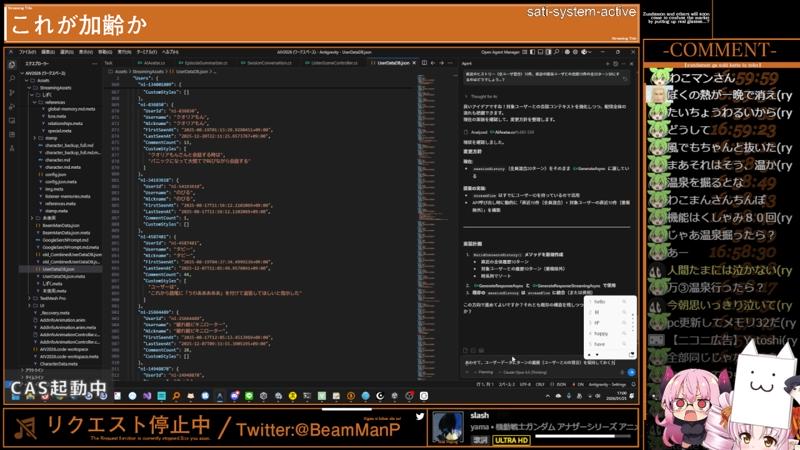Open Source Control in the activity bar

point(12,92)
